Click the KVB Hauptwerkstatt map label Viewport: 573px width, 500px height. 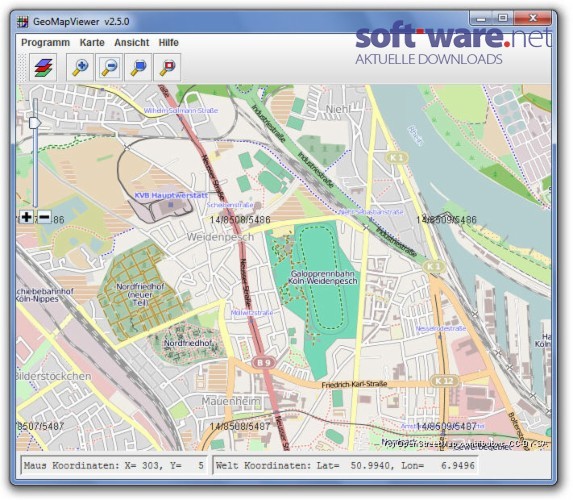(171, 196)
